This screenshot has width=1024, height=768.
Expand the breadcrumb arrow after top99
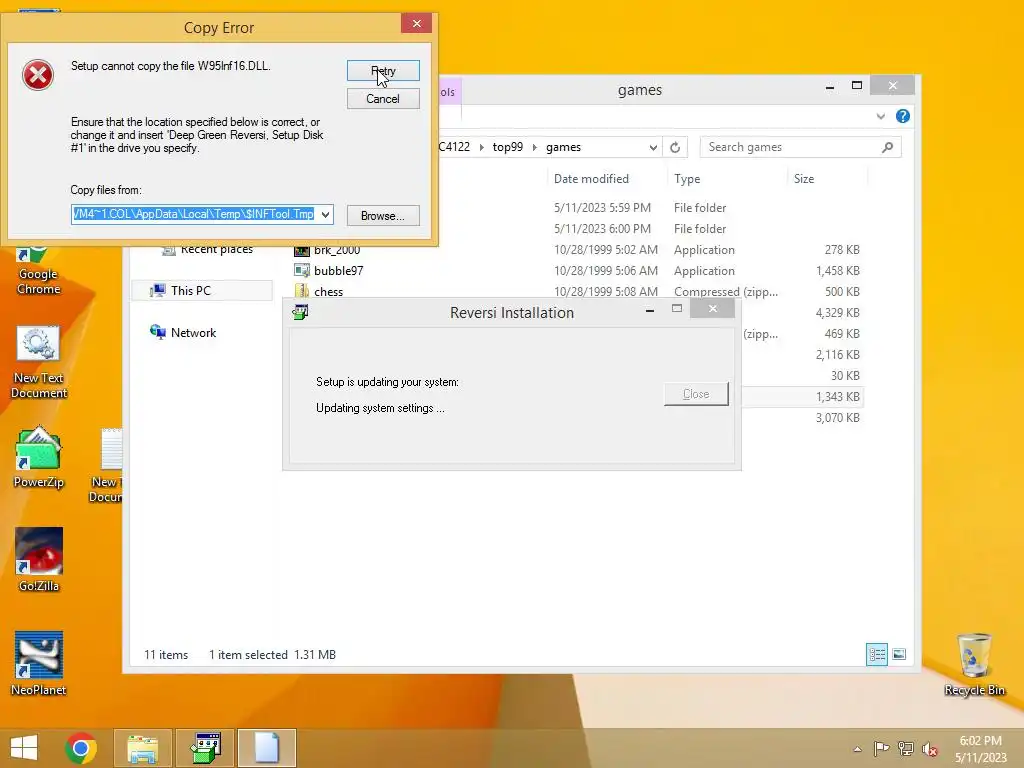pyautogui.click(x=535, y=147)
